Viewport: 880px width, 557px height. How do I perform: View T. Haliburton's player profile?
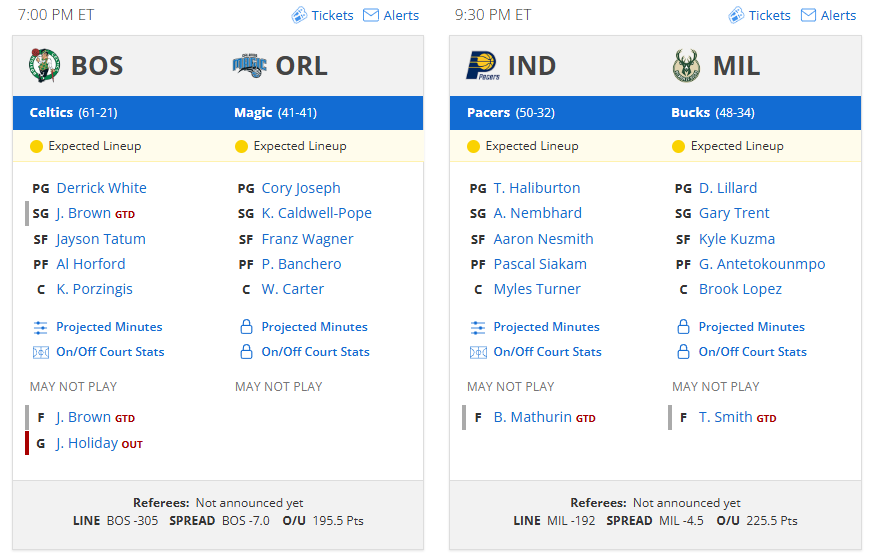[537, 188]
